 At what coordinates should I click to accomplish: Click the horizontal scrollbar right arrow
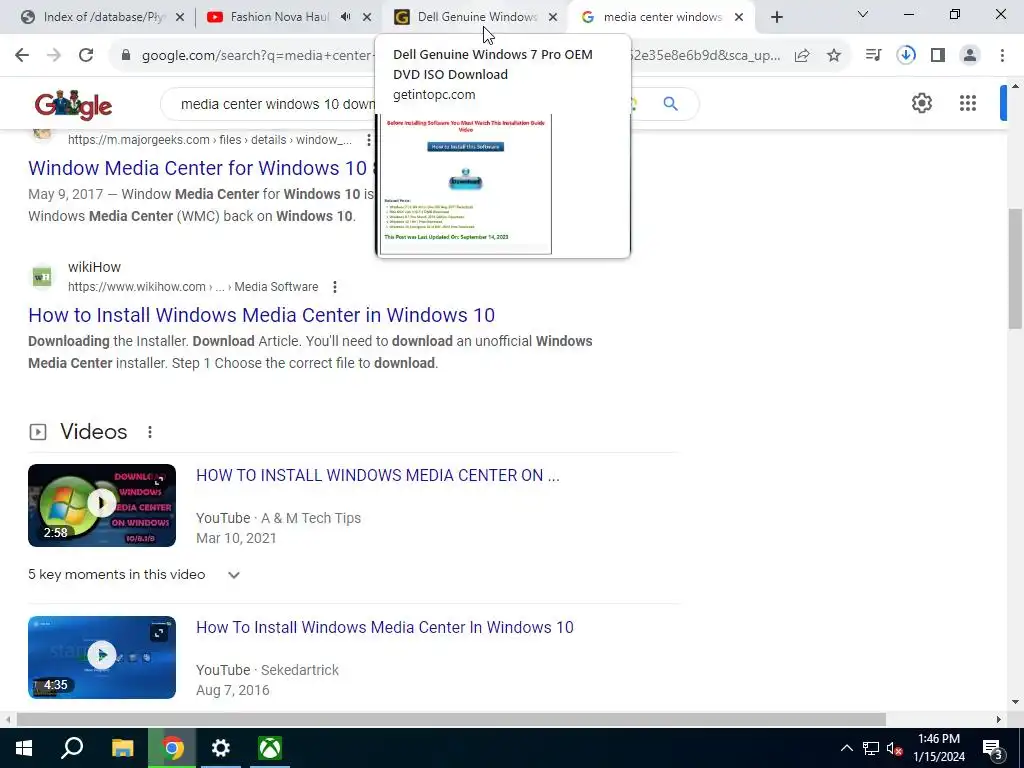pyautogui.click(x=999, y=719)
